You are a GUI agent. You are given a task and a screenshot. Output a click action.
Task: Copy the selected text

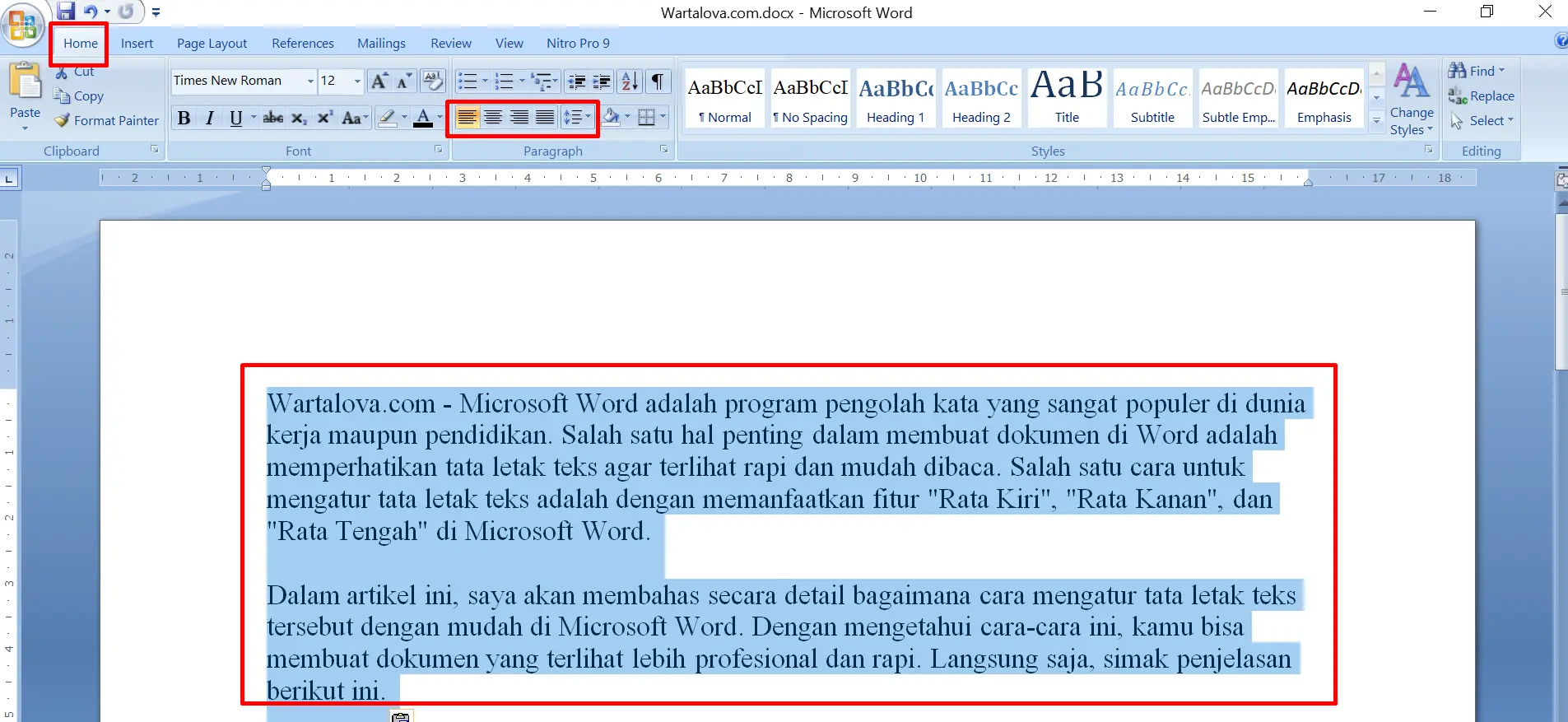point(79,95)
